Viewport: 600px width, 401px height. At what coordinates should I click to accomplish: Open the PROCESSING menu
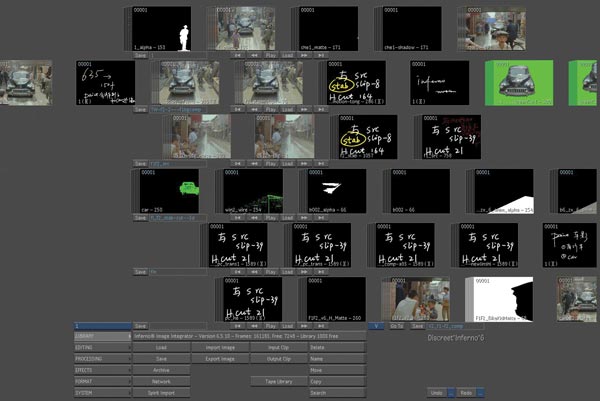102,358
